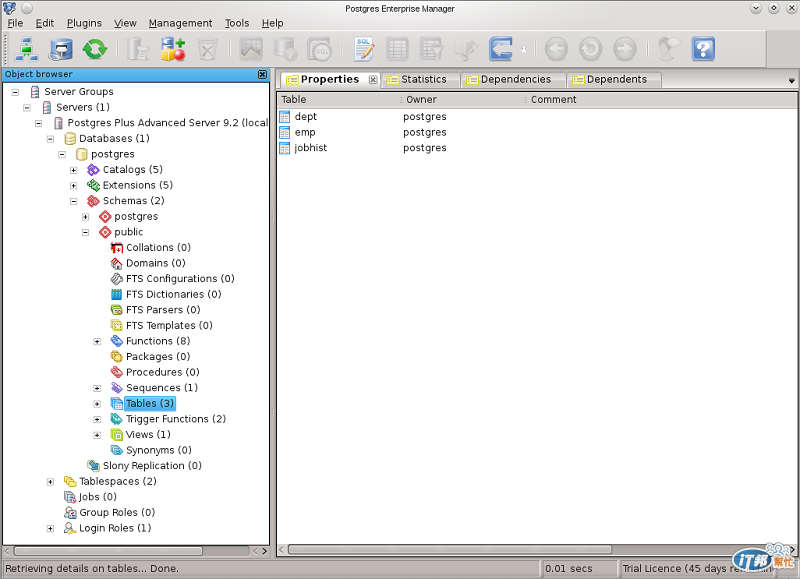This screenshot has width=800, height=579.
Task: Select Collations (0) in the tree
Action: (x=158, y=248)
